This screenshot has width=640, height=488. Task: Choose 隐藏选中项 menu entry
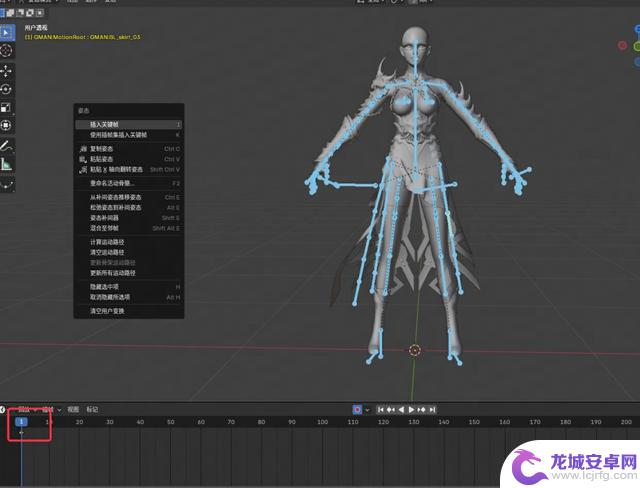pyautogui.click(x=129, y=287)
